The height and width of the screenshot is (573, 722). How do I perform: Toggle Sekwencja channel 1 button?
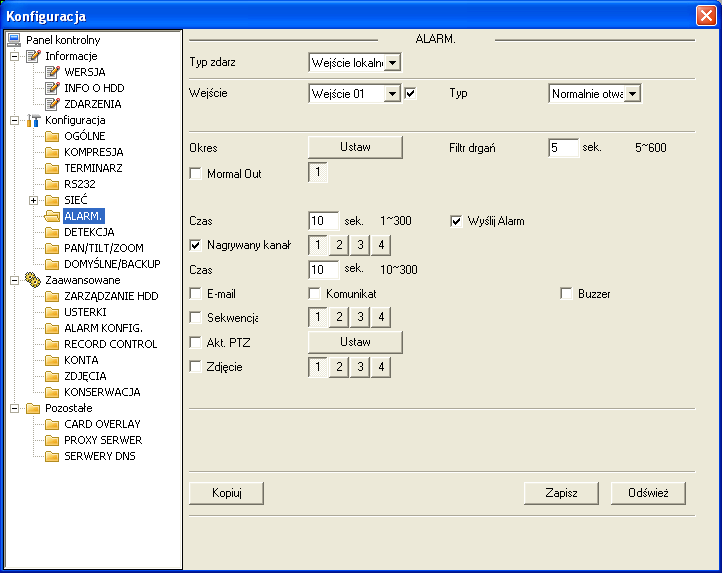pos(318,317)
